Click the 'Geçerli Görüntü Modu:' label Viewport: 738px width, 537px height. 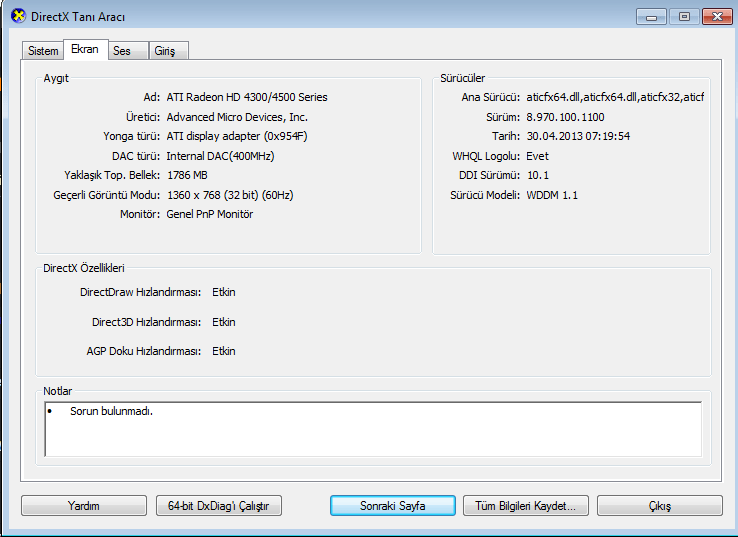107,195
